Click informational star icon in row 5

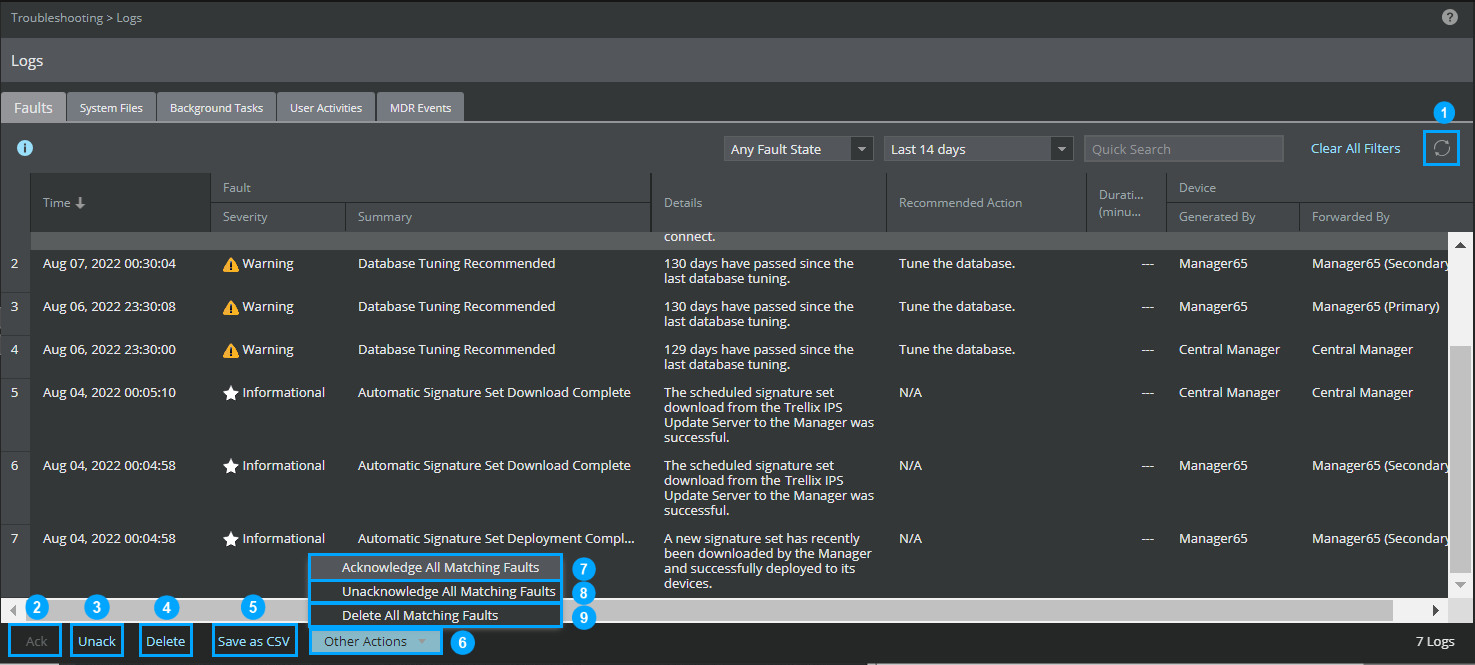(x=231, y=393)
